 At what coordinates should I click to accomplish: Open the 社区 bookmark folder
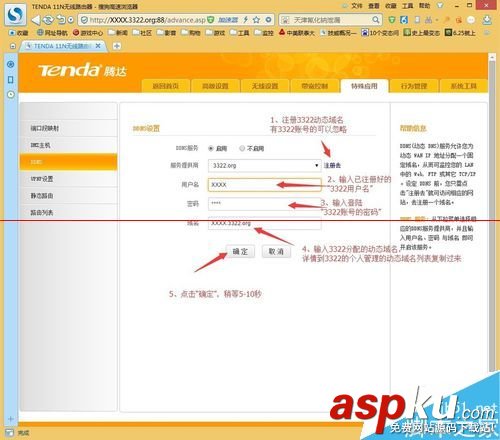point(142,33)
